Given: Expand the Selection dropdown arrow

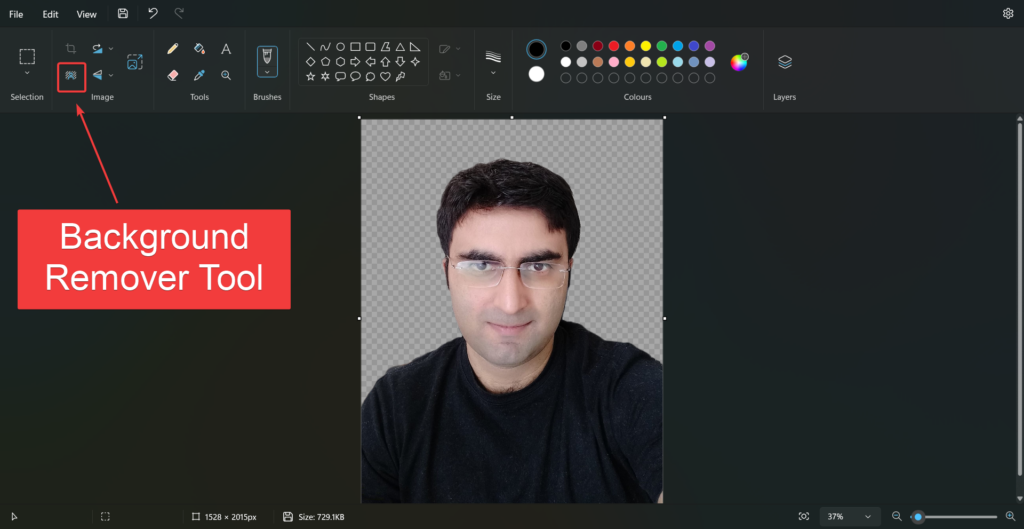Looking at the screenshot, I should click(27, 74).
